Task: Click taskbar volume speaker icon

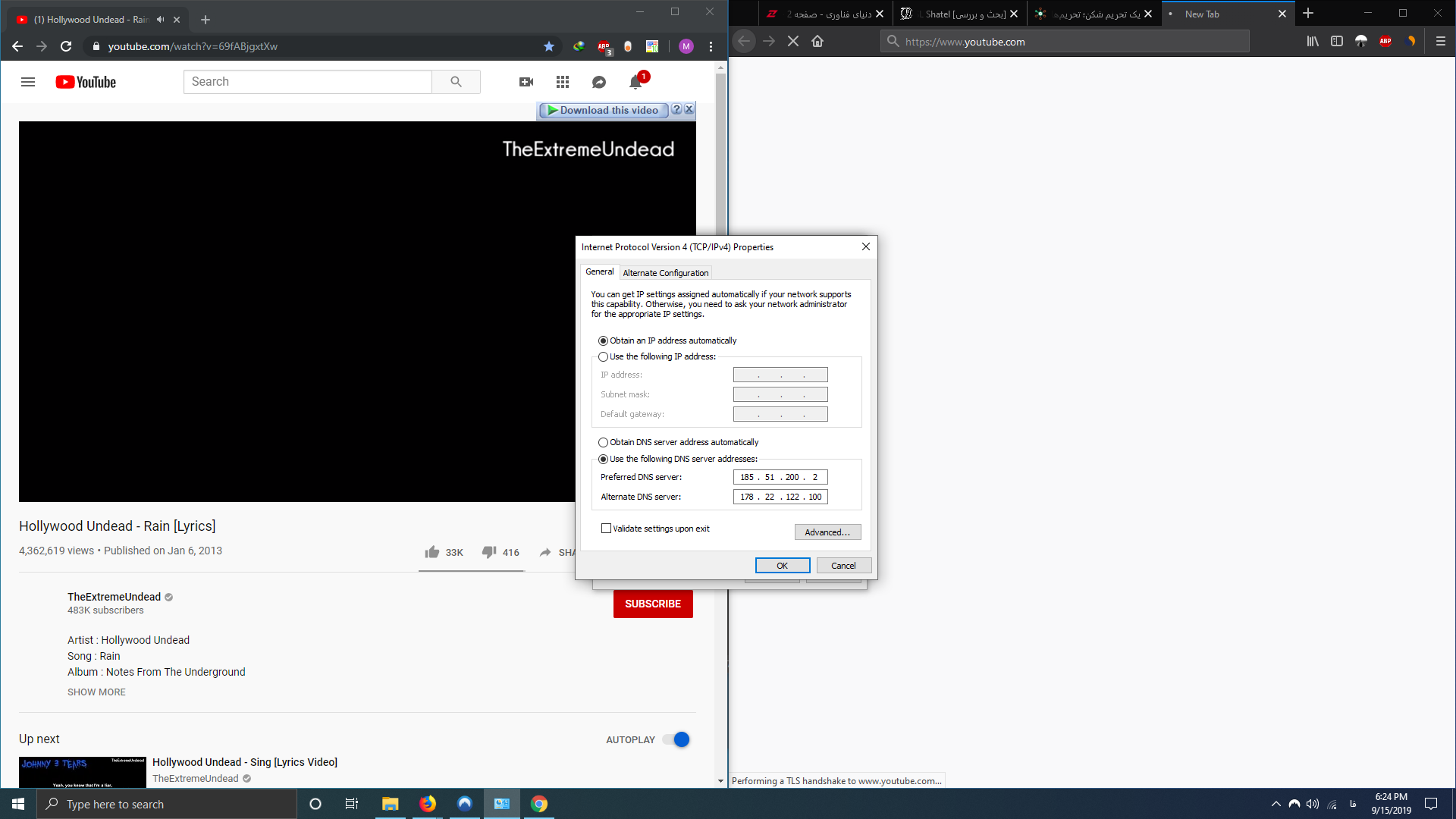Action: (x=1313, y=804)
